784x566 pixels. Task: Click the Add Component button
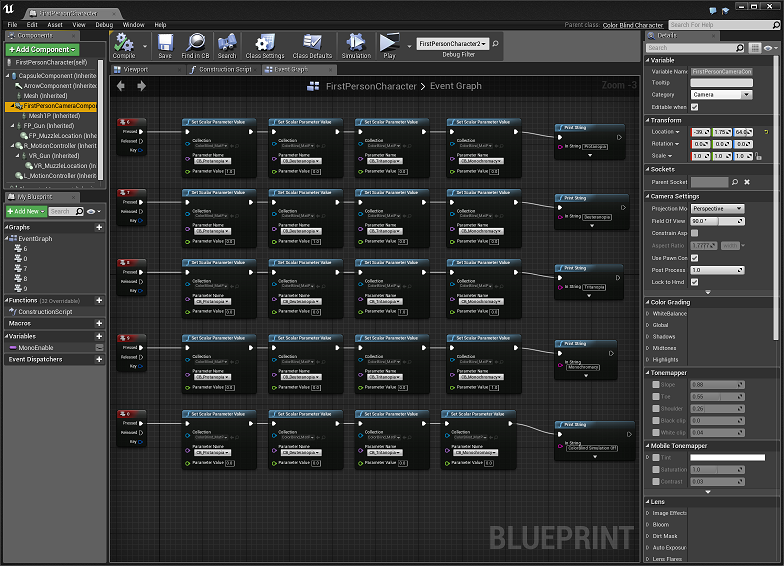pos(42,50)
